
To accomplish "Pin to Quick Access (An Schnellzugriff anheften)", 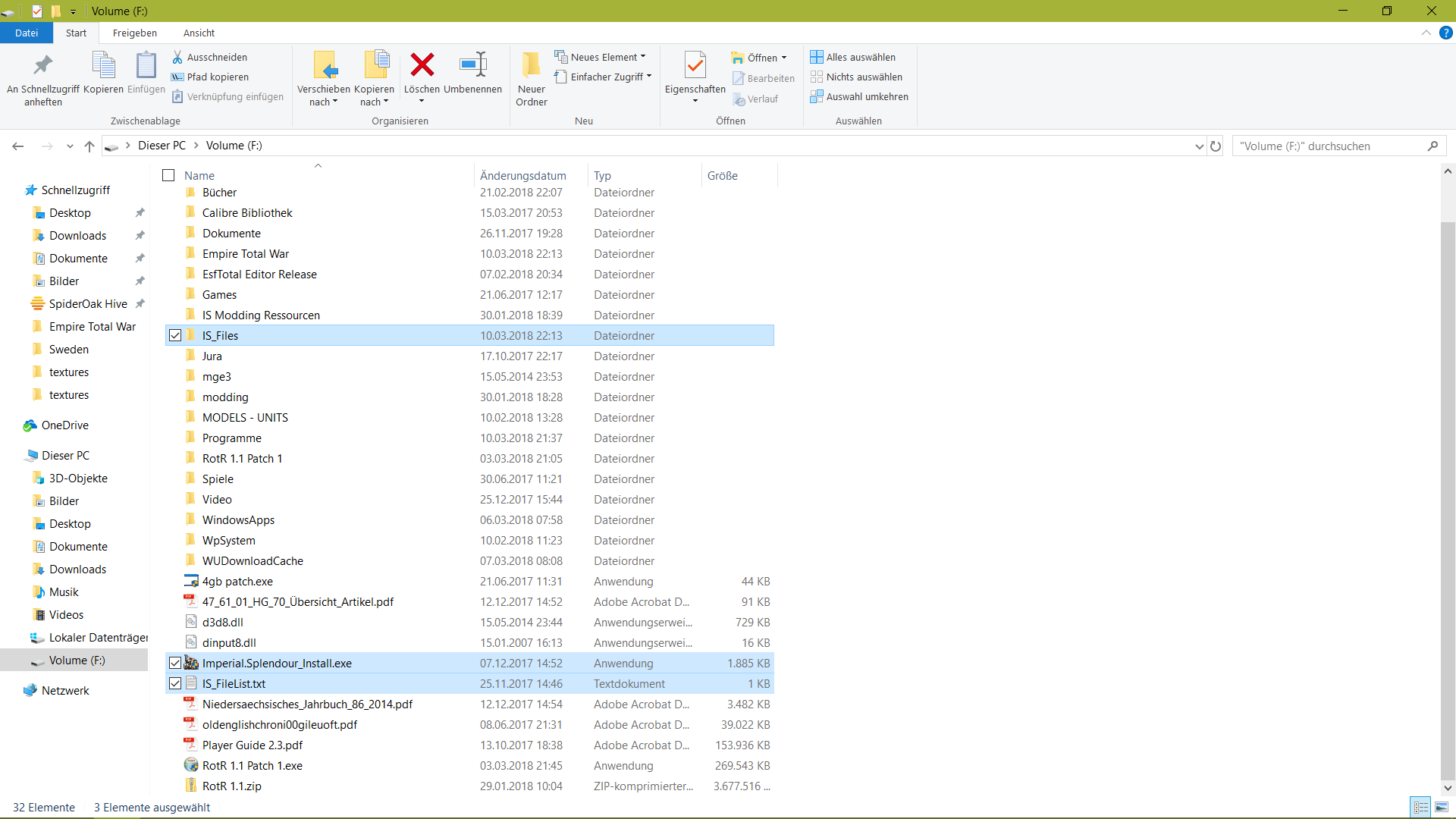I will coord(43,79).
